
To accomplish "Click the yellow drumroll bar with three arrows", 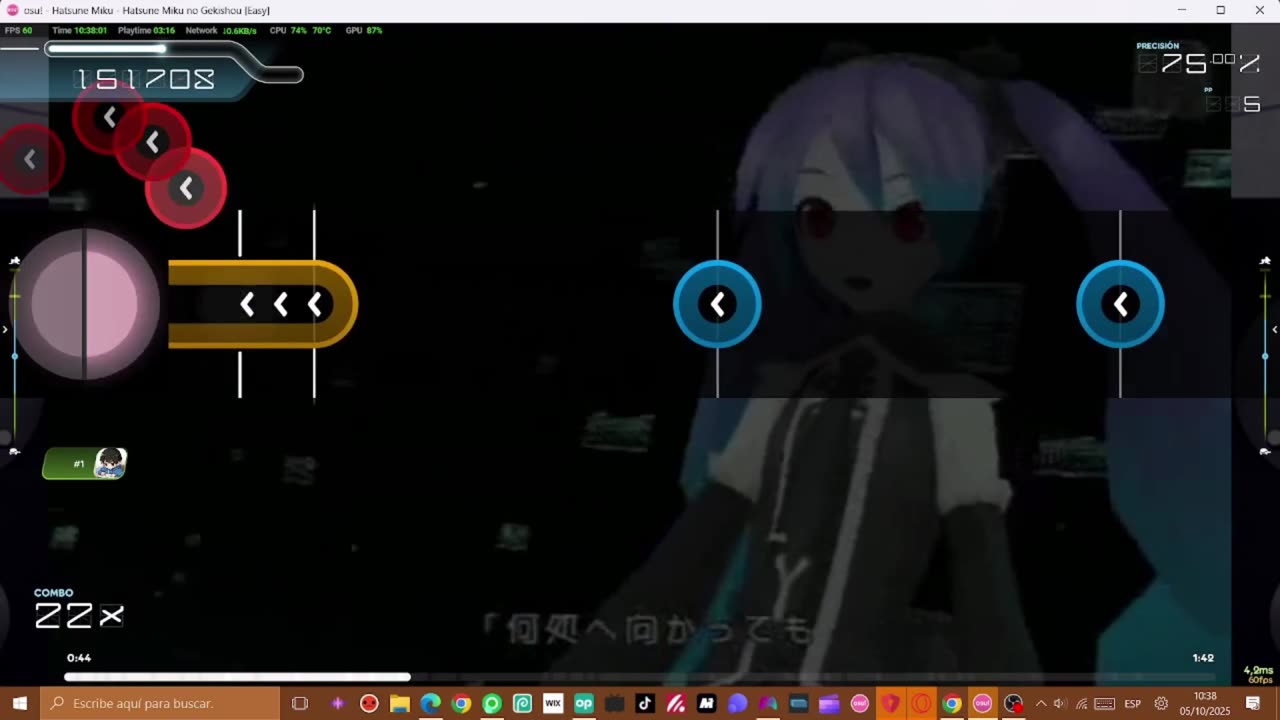I will [263, 304].
